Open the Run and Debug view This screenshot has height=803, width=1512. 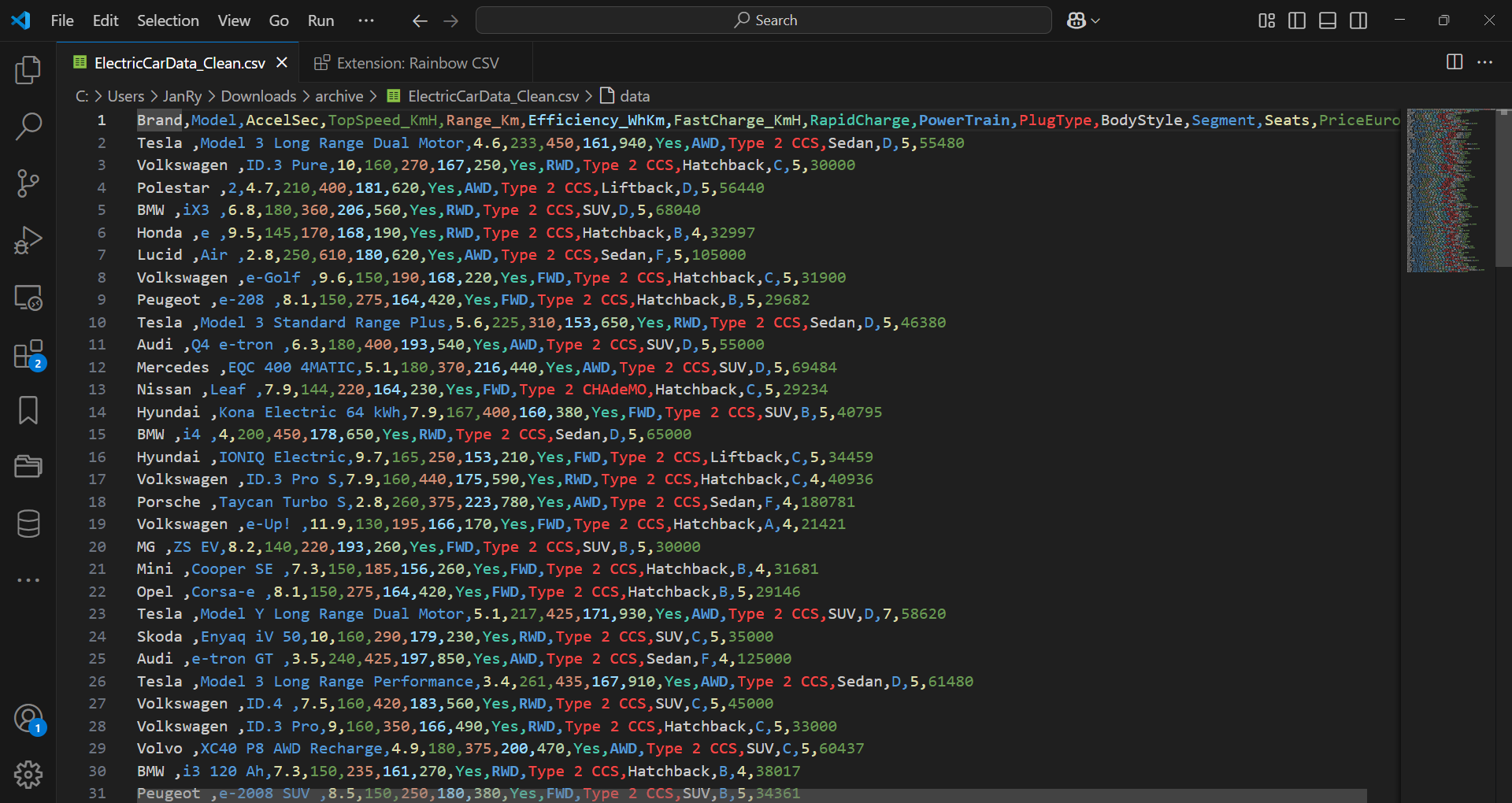(x=28, y=240)
